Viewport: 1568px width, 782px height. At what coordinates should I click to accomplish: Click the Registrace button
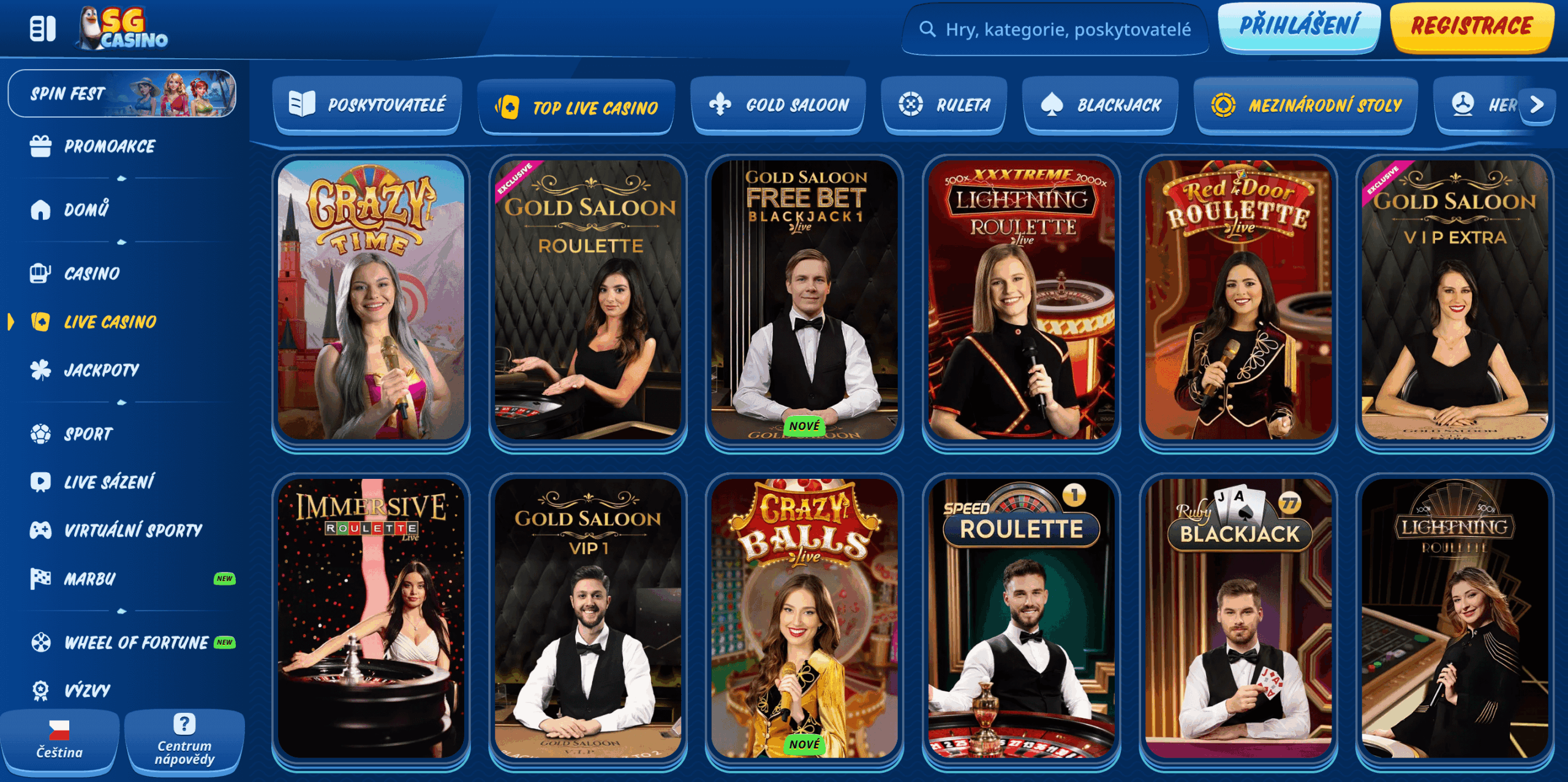pos(1472,26)
